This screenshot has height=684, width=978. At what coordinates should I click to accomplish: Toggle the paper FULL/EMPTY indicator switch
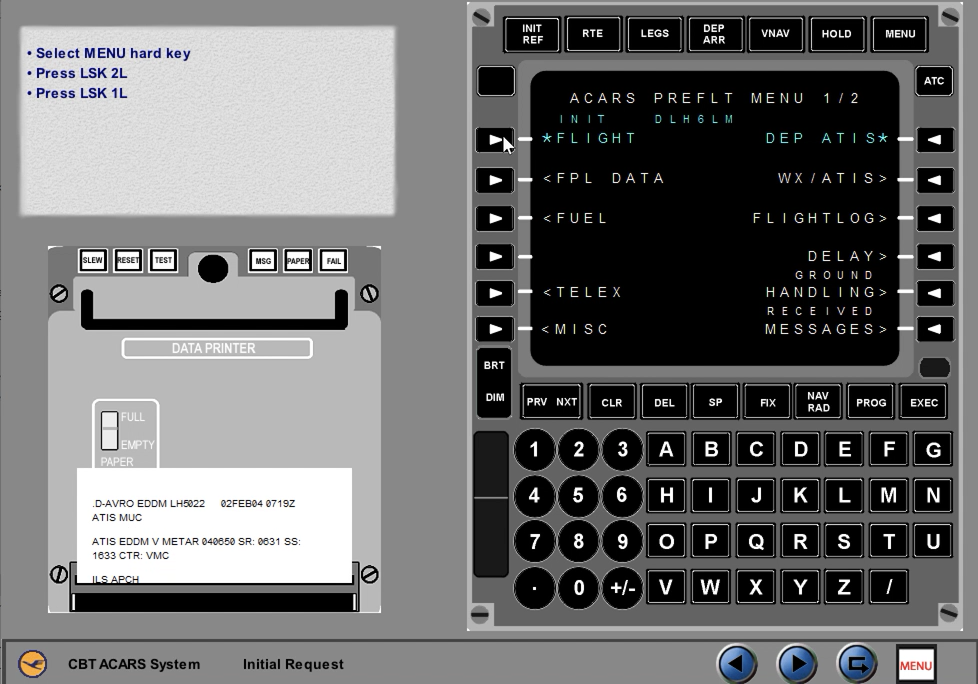point(111,431)
